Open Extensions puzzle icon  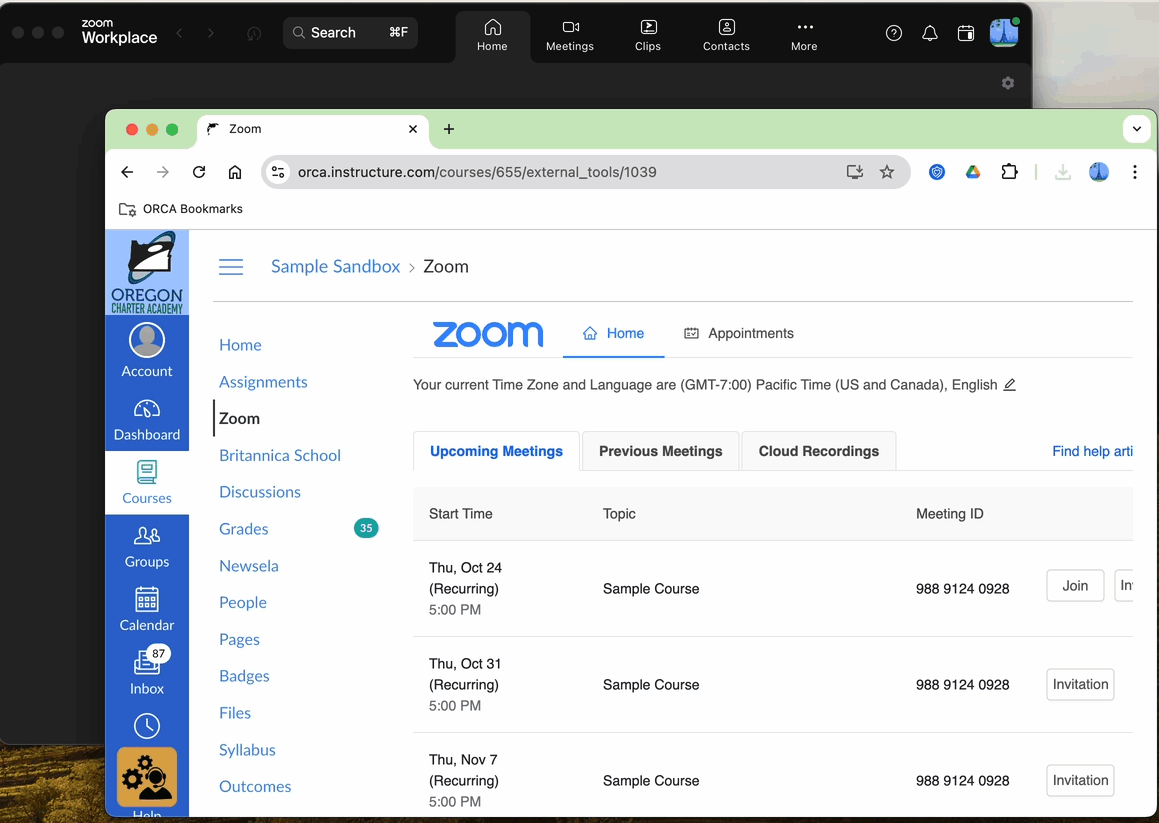pyautogui.click(x=1009, y=172)
